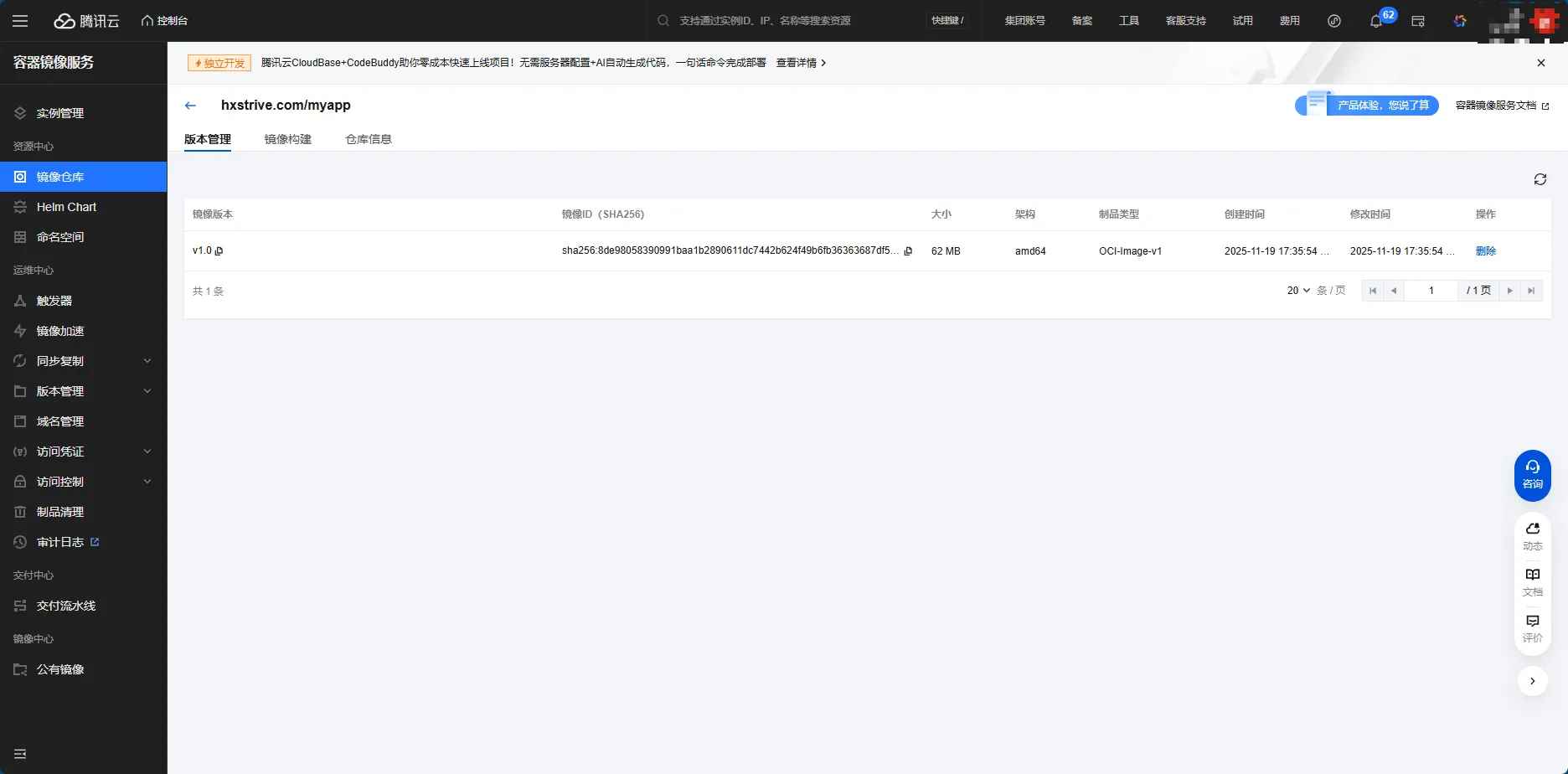1568x774 pixels.
Task: Open the 镜像加速 panel
Action: [x=59, y=330]
